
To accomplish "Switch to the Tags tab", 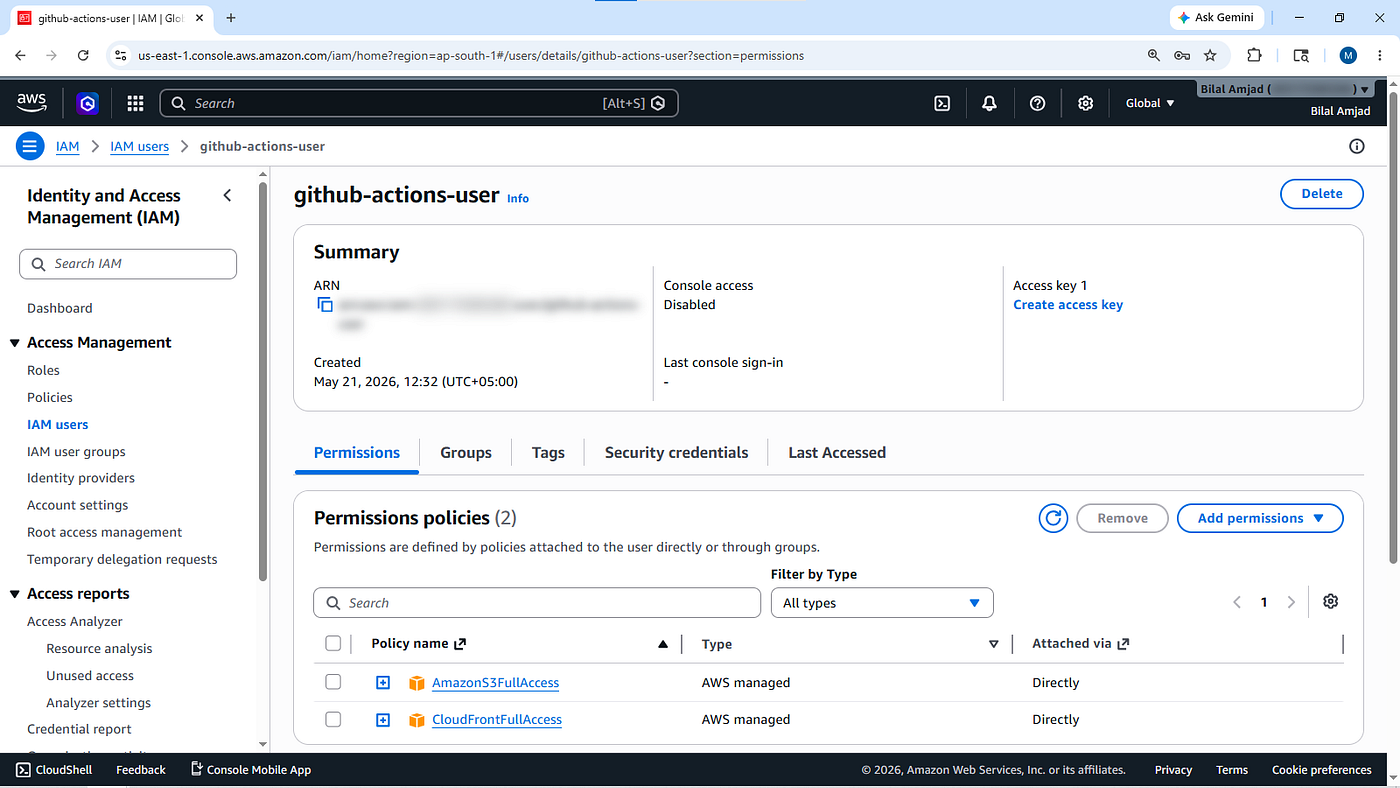I will (548, 453).
